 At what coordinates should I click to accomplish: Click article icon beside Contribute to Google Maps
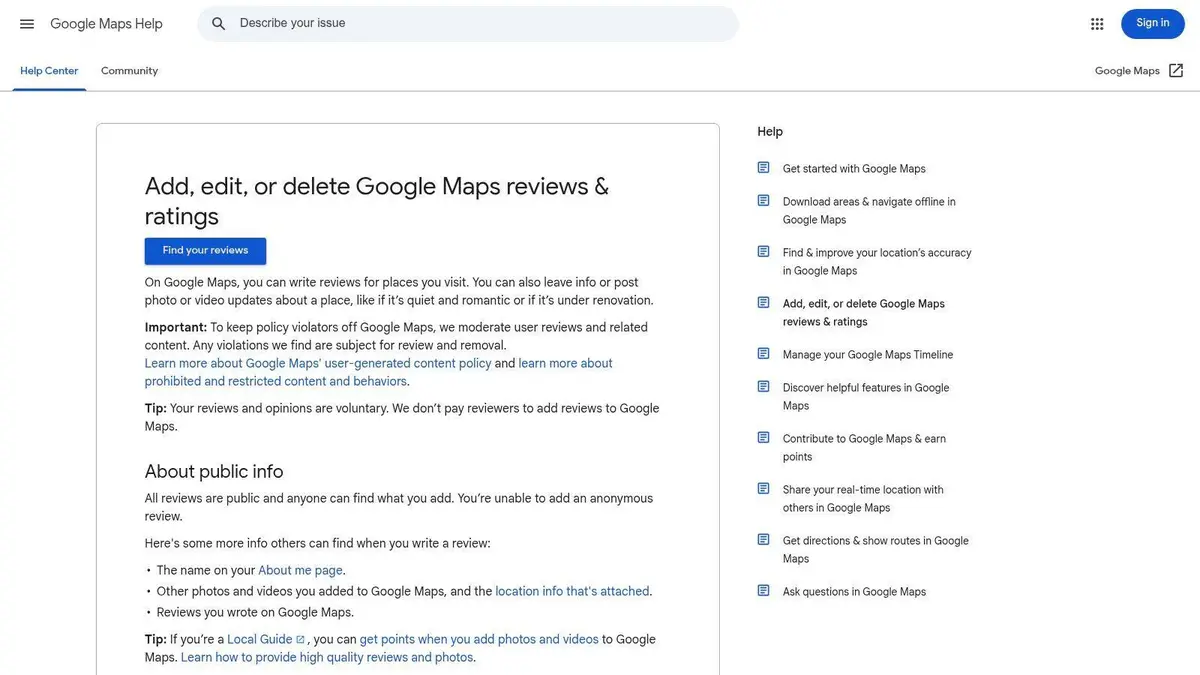764,438
